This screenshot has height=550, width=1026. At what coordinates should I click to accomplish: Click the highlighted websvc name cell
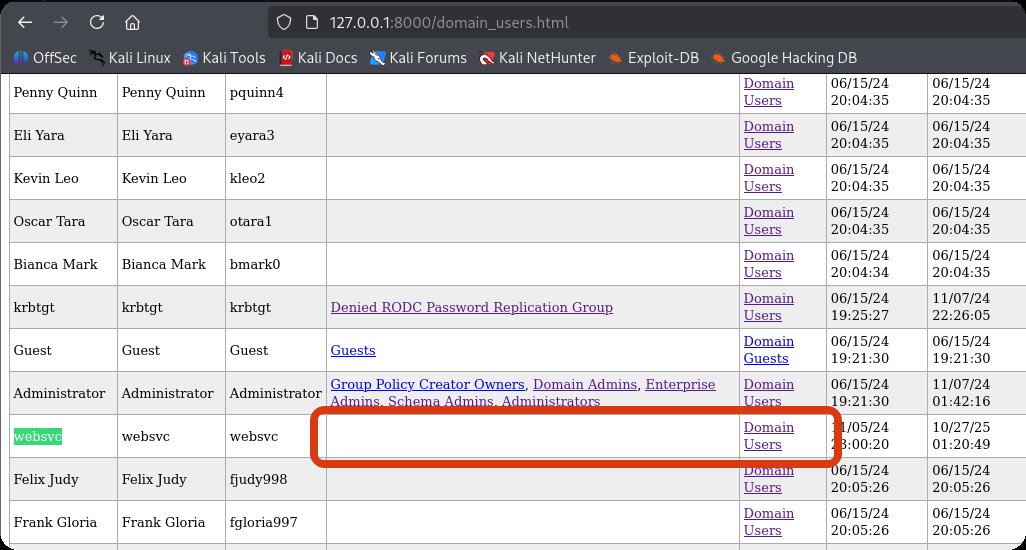click(x=37, y=436)
